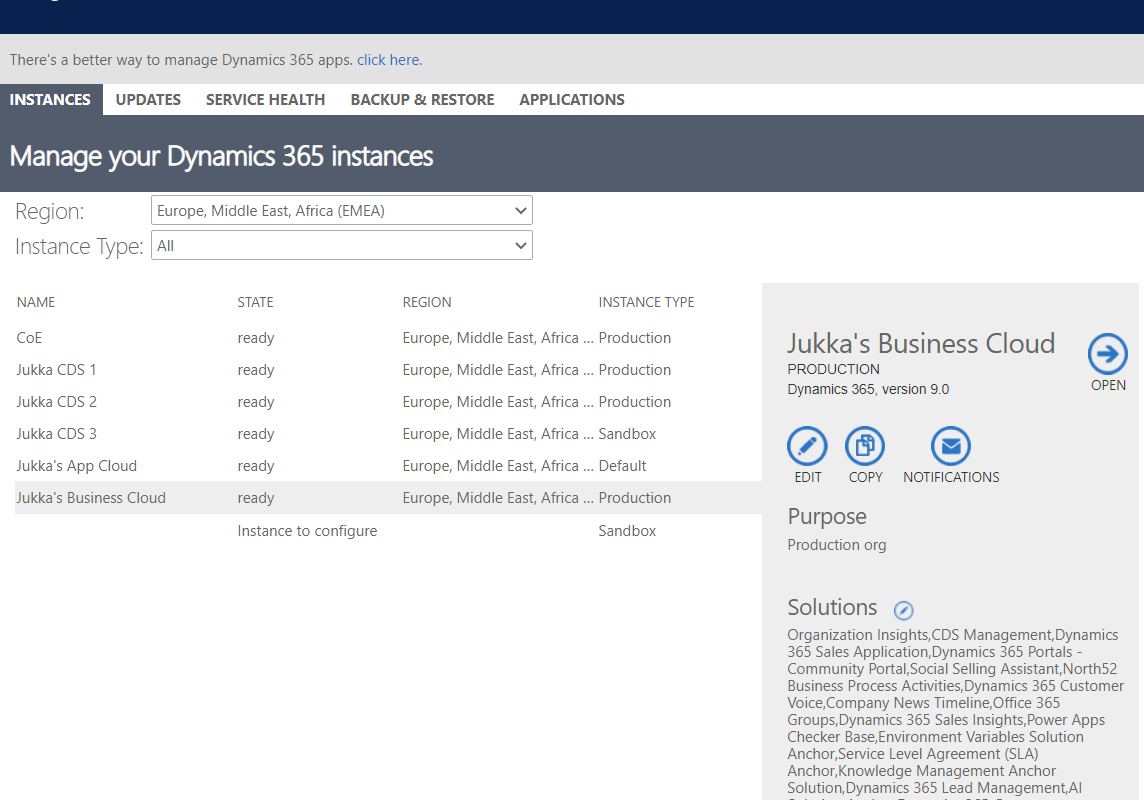Click the region cell of Jukka CDS 2
Viewport: 1144px width, 800px height.
(x=498, y=402)
